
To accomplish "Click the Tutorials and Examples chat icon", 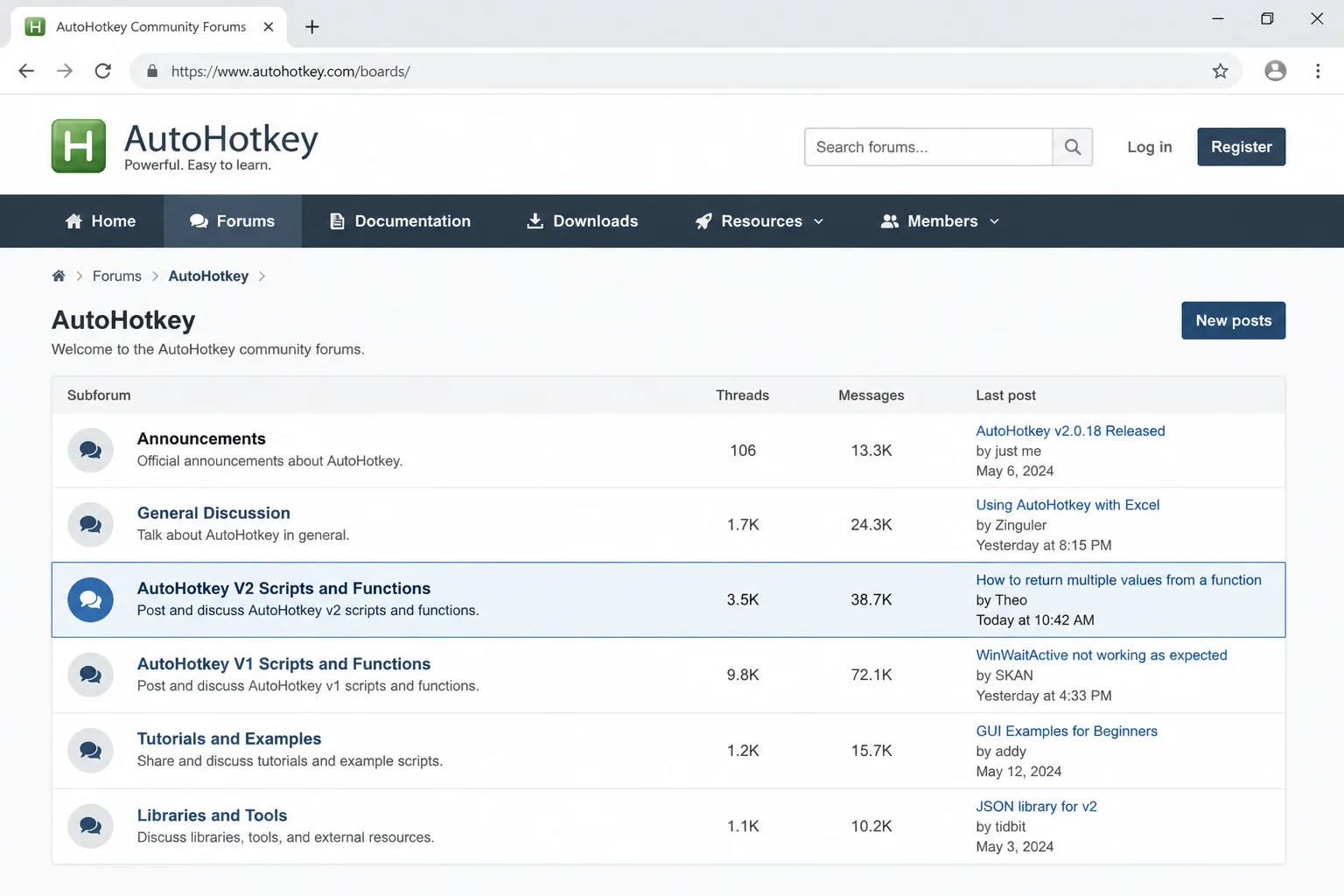I will point(90,751).
